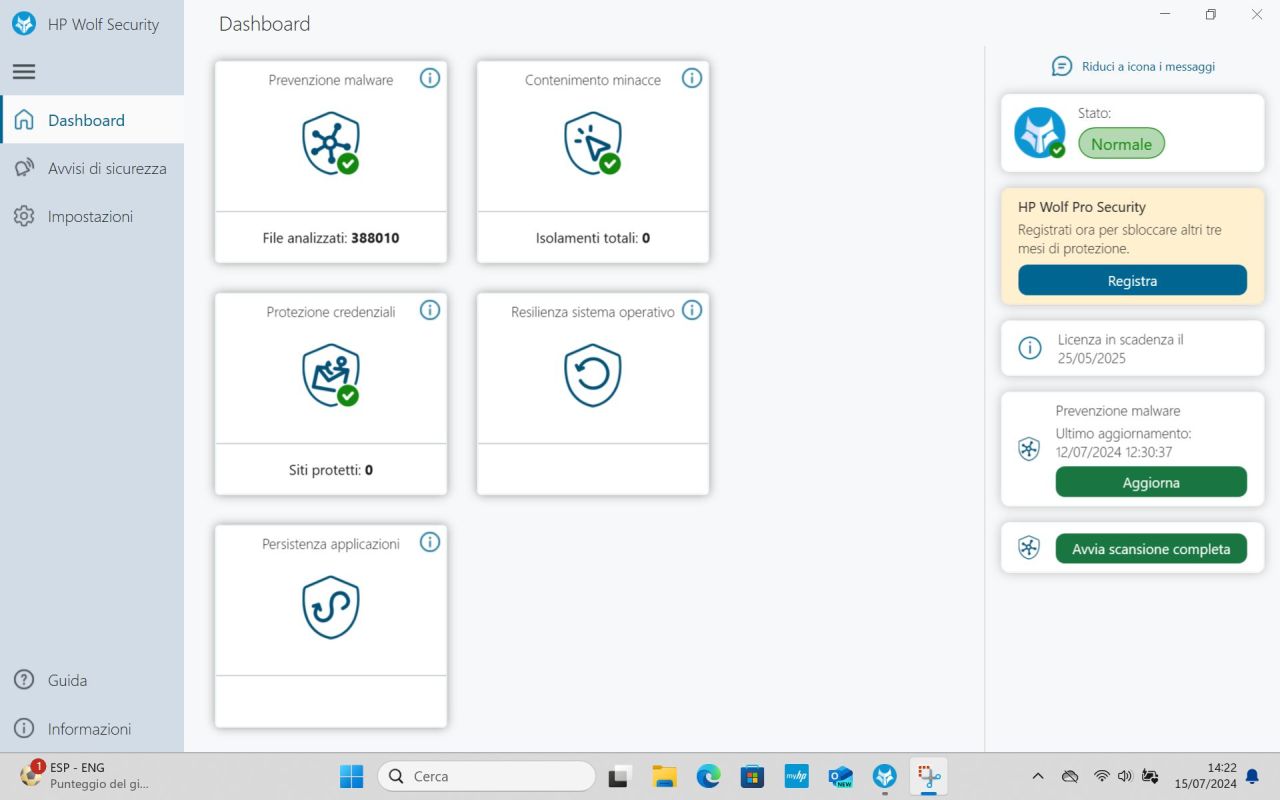Click the Prevenzione malware shield icon
1280x800 pixels.
click(x=331, y=143)
